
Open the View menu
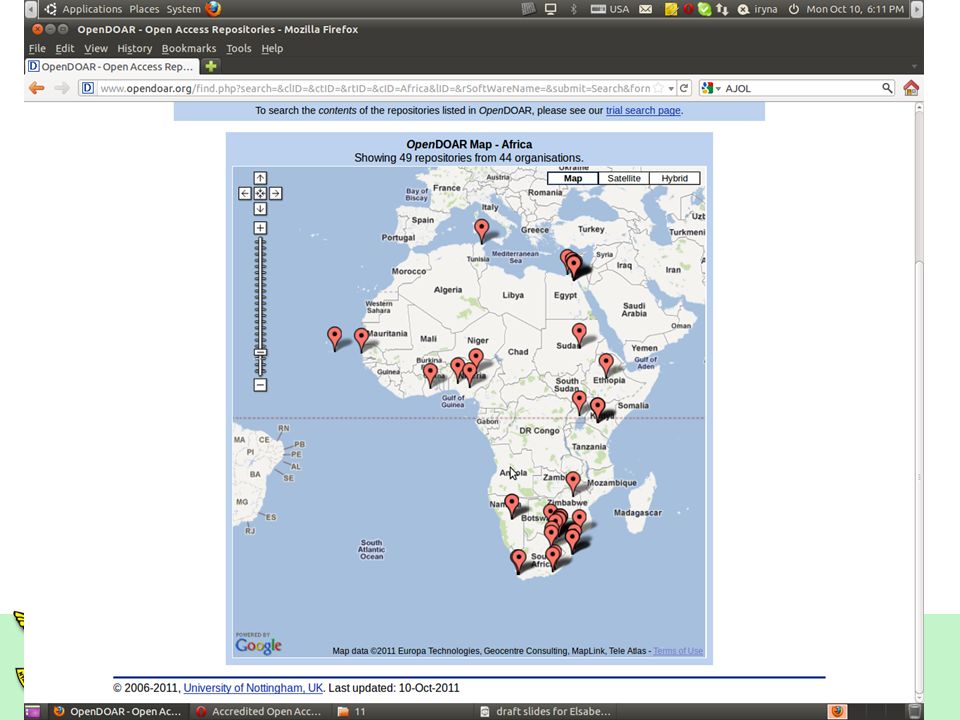point(96,48)
